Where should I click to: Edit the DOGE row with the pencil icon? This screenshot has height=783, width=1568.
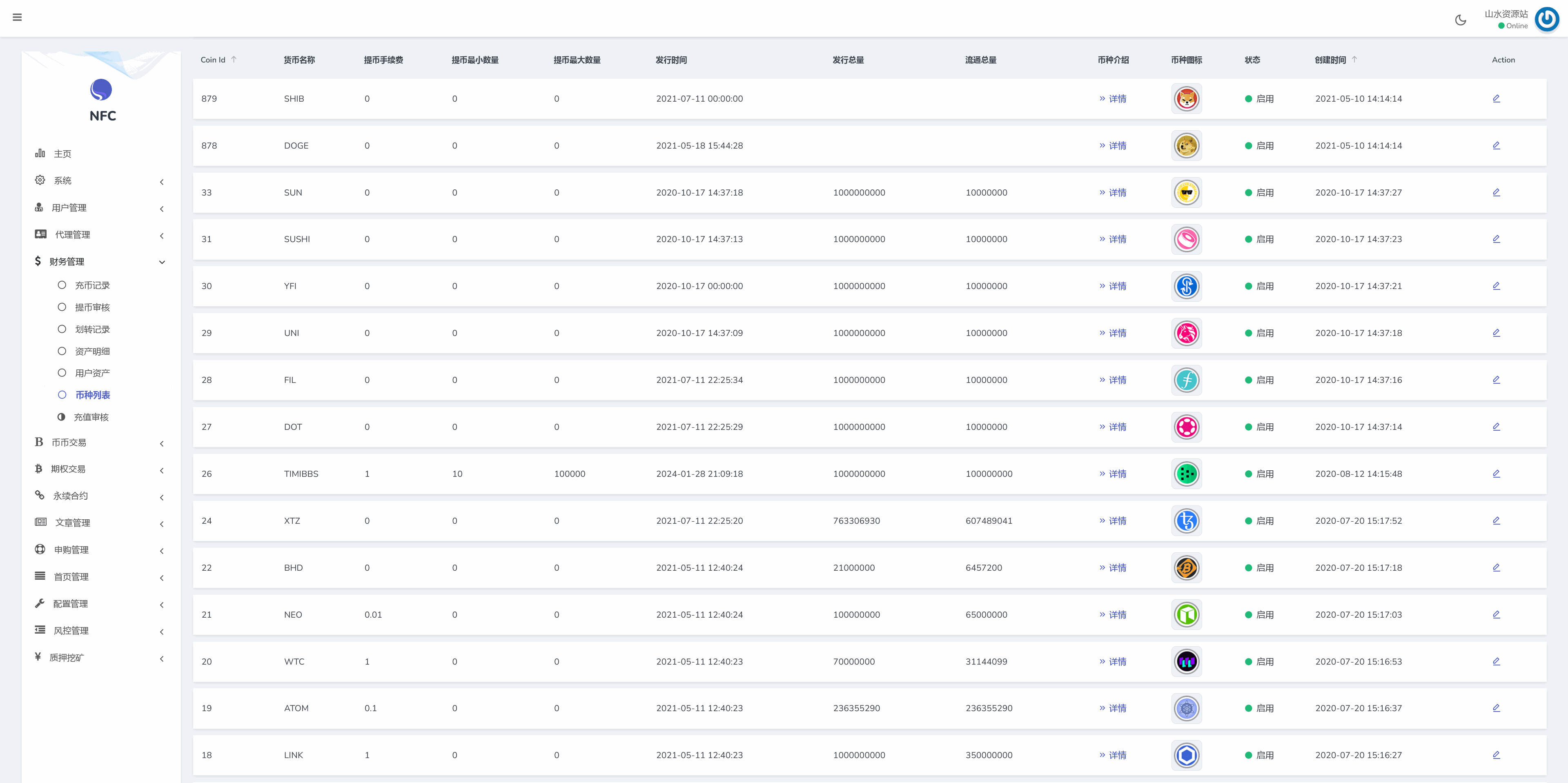pyautogui.click(x=1497, y=145)
